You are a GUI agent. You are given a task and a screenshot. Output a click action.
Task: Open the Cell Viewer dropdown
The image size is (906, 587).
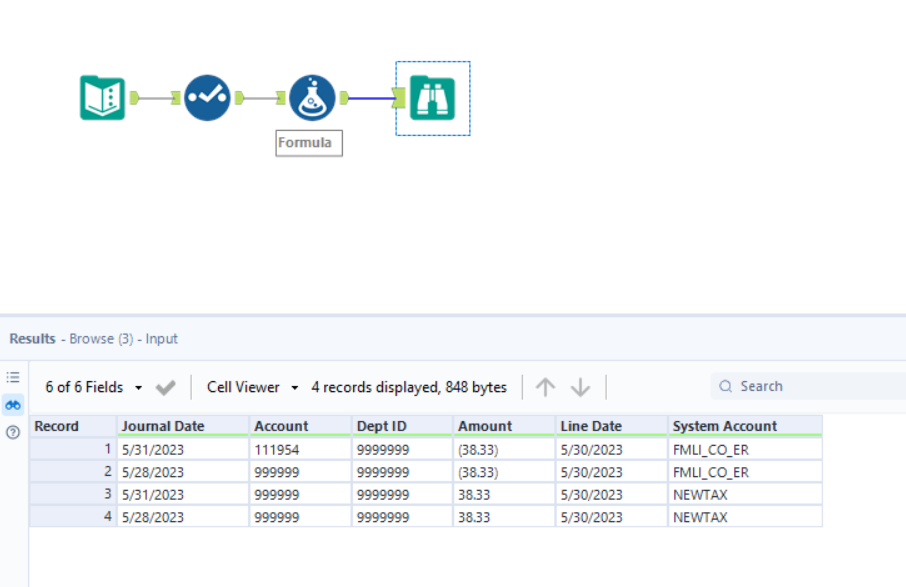click(x=248, y=386)
